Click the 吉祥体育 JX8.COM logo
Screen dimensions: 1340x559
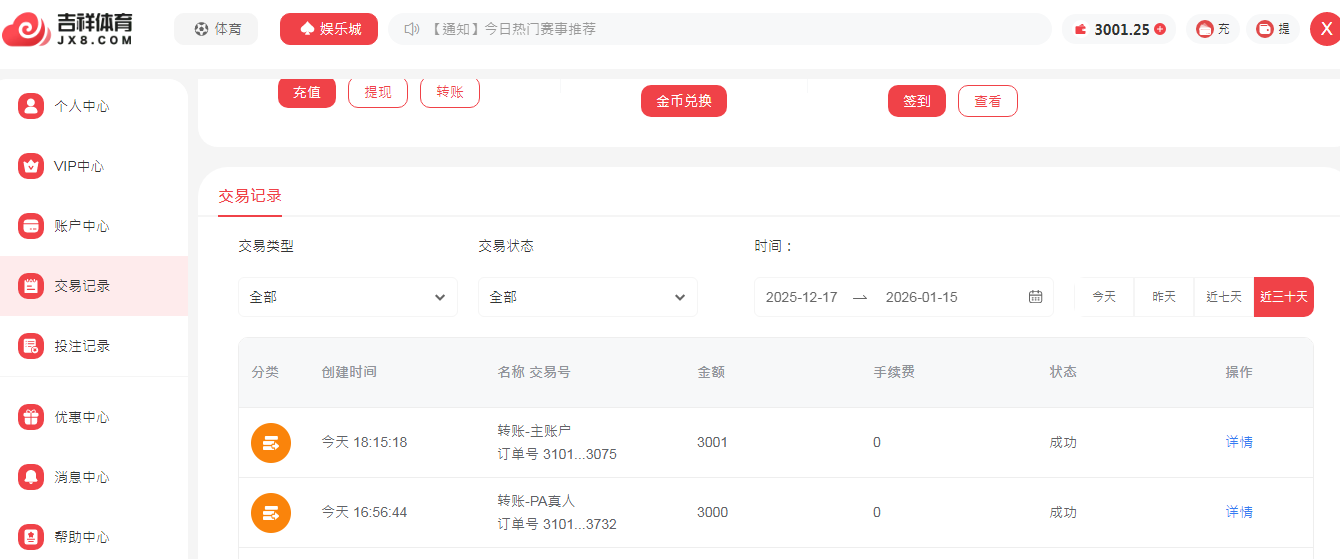68,29
